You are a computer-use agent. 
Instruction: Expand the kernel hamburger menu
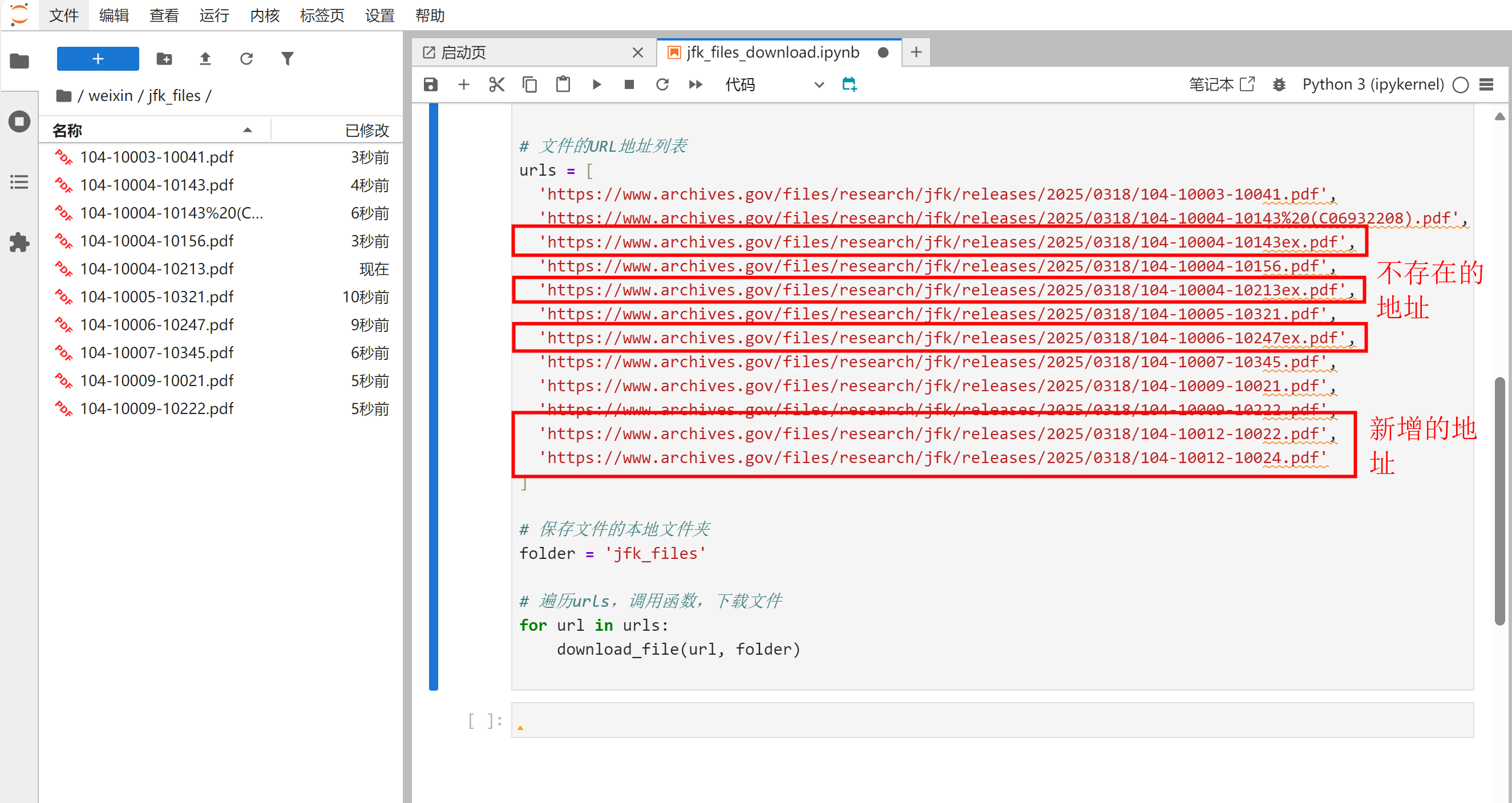pyautogui.click(x=1486, y=84)
